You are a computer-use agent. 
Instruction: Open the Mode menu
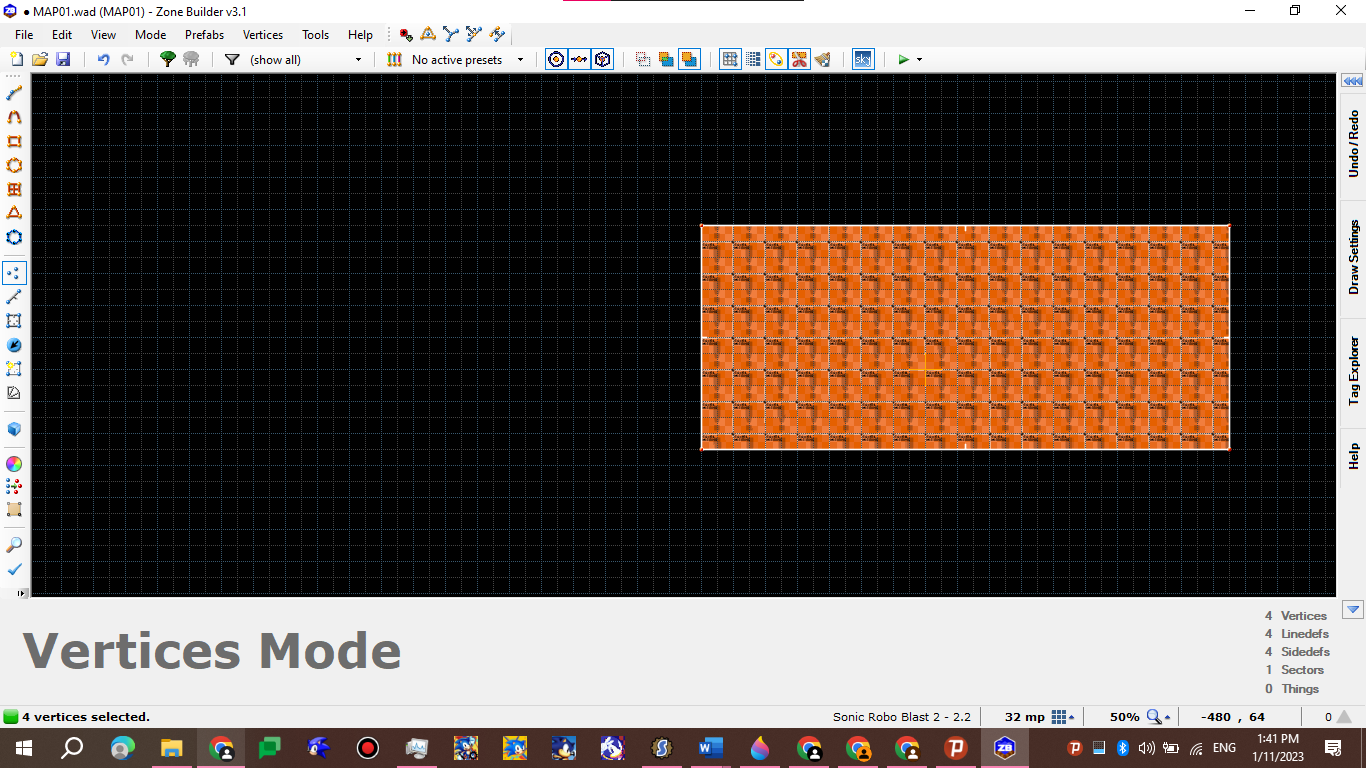pos(151,34)
